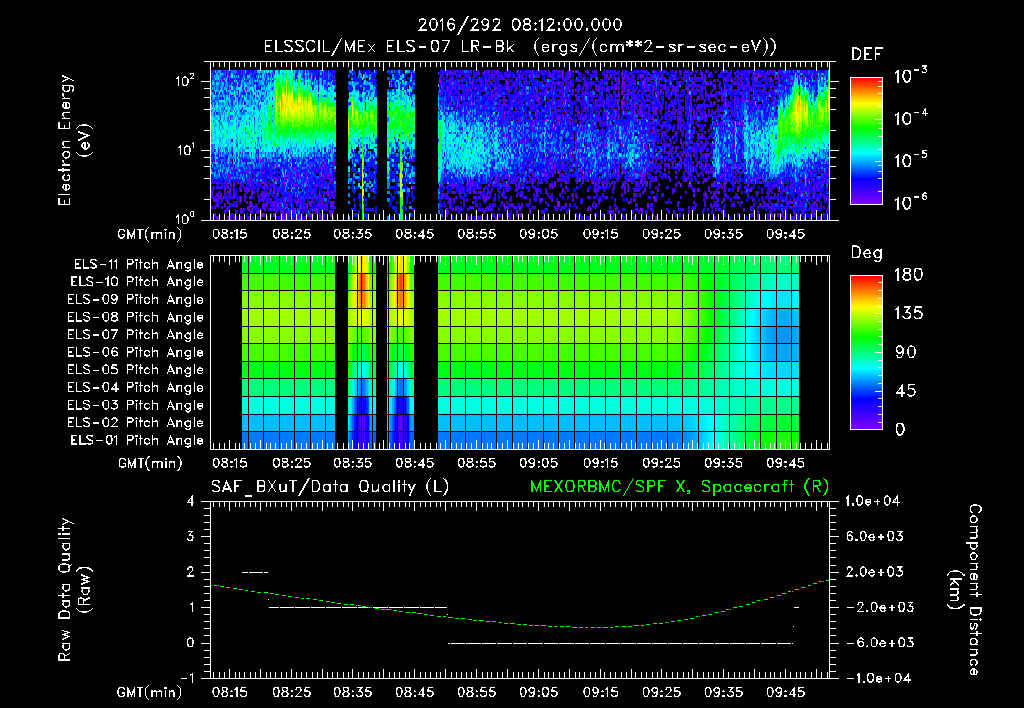
Task: Click the Raw Data Quality (Raw) axis label
Action: [75, 590]
